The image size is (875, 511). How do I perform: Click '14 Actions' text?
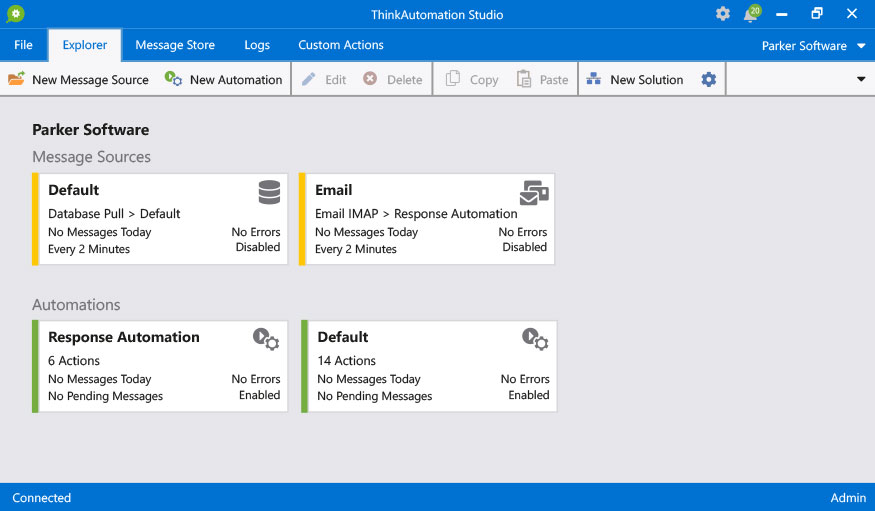(347, 361)
